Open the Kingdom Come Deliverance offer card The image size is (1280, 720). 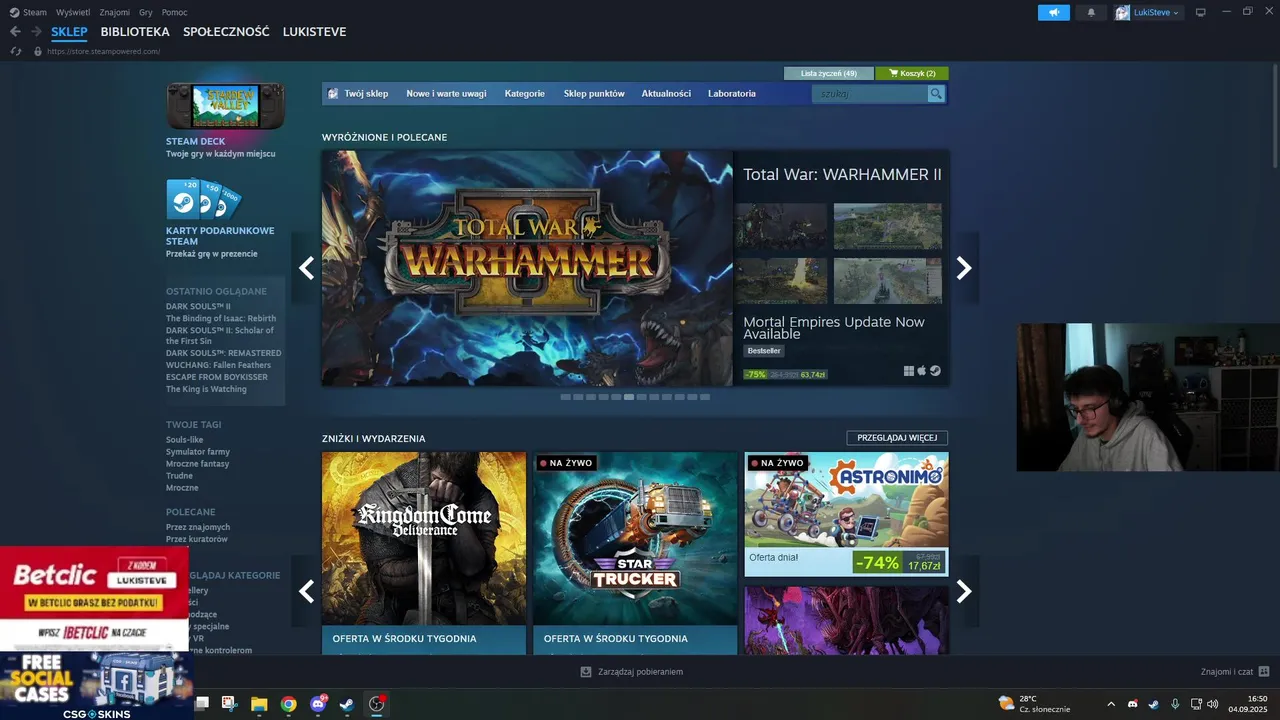(x=424, y=553)
